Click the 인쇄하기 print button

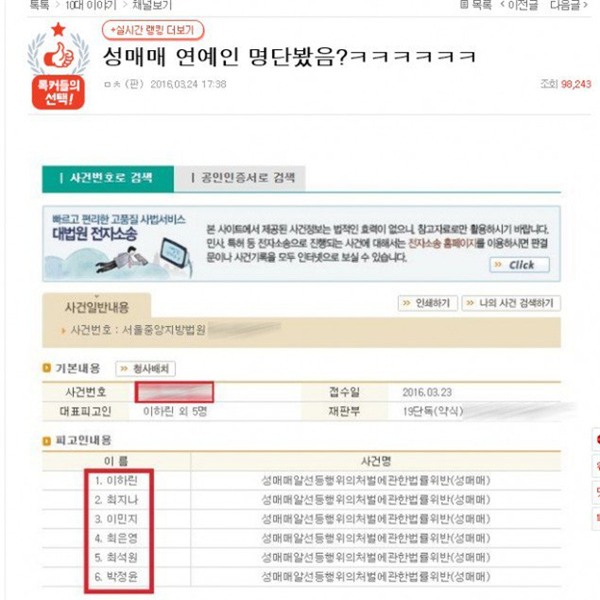tap(427, 303)
